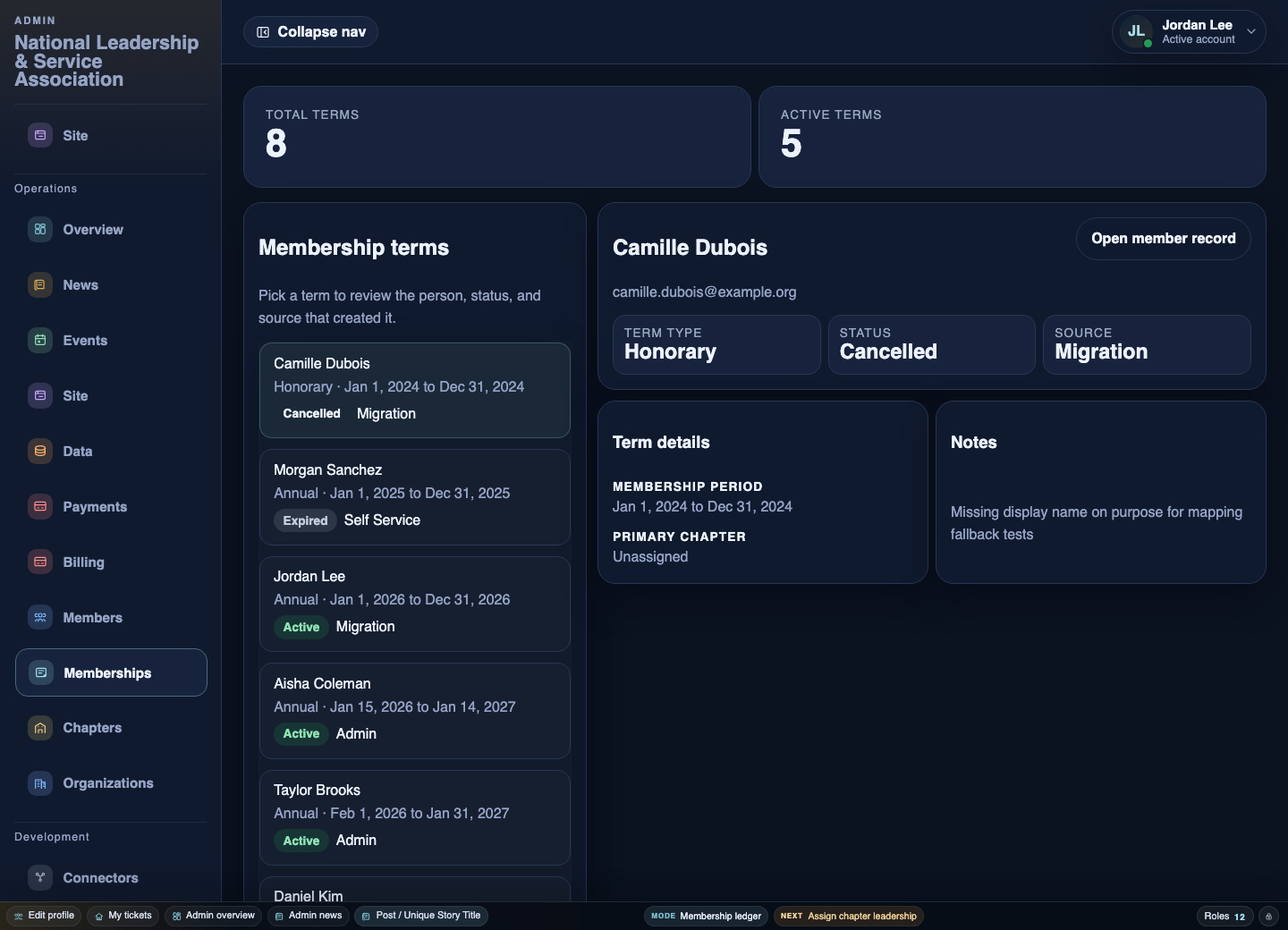Open Payments using its card icon
1288x930 pixels.
[40, 507]
